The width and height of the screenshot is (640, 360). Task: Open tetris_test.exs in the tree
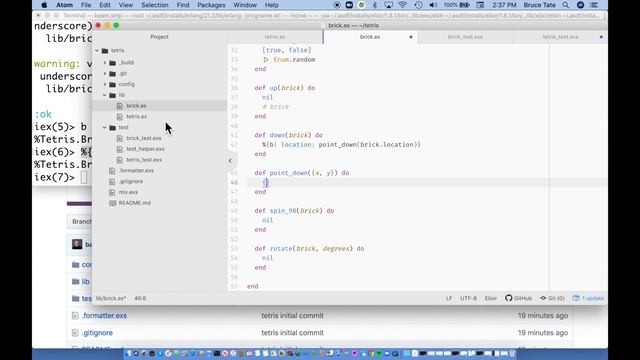pos(144,160)
